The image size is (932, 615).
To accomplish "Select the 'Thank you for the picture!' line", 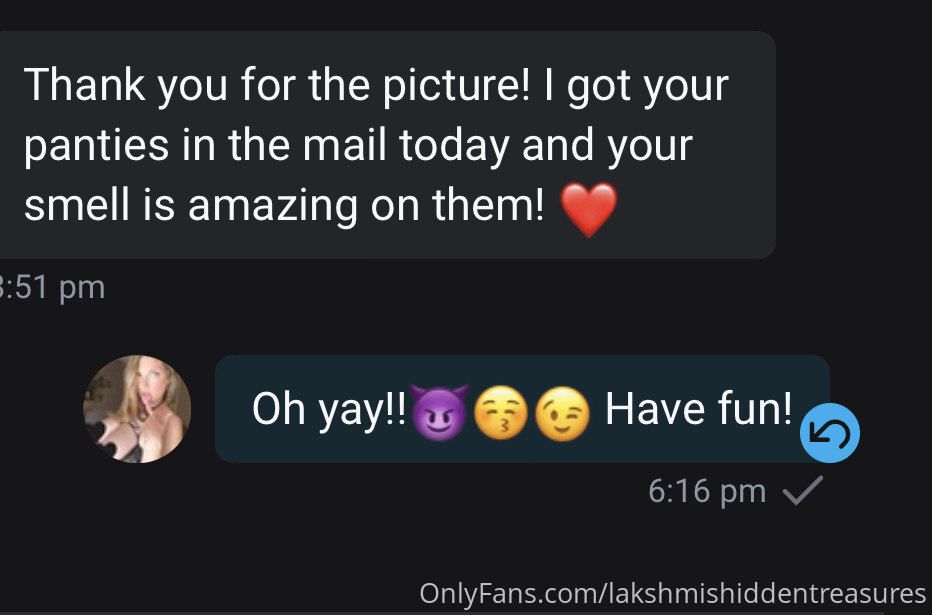I will click(x=276, y=86).
